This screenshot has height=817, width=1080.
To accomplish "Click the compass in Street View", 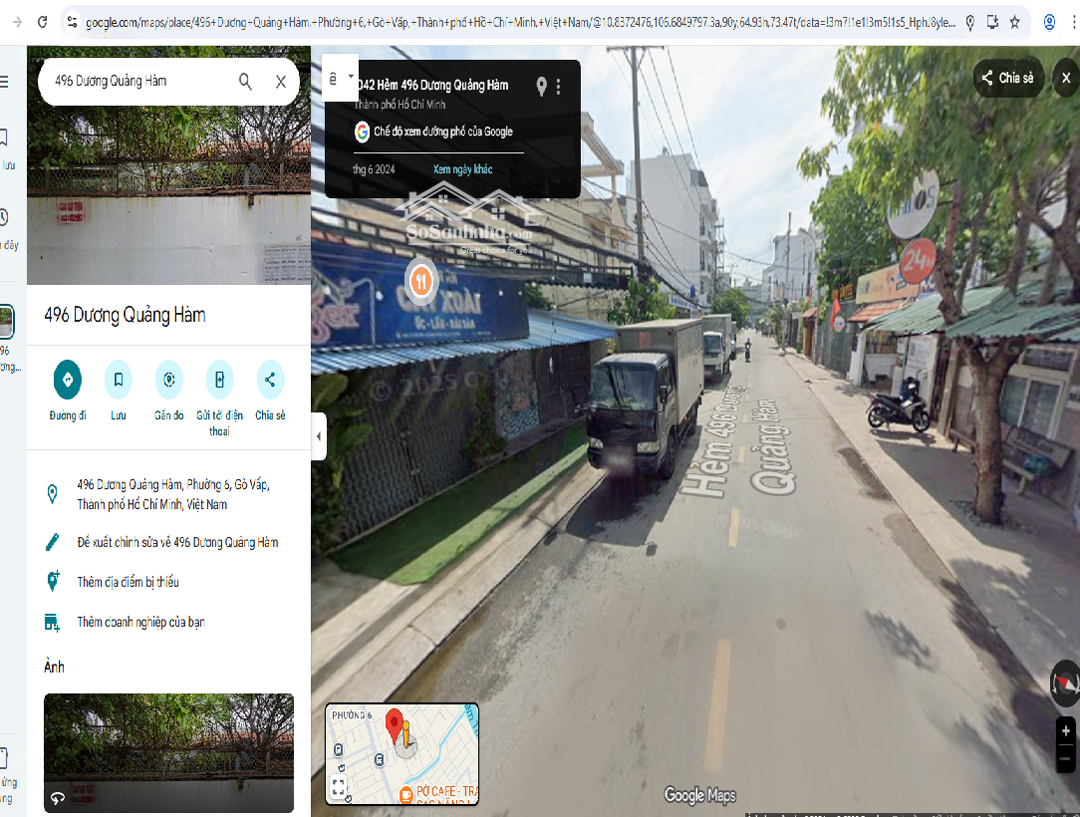I will coord(1064,684).
